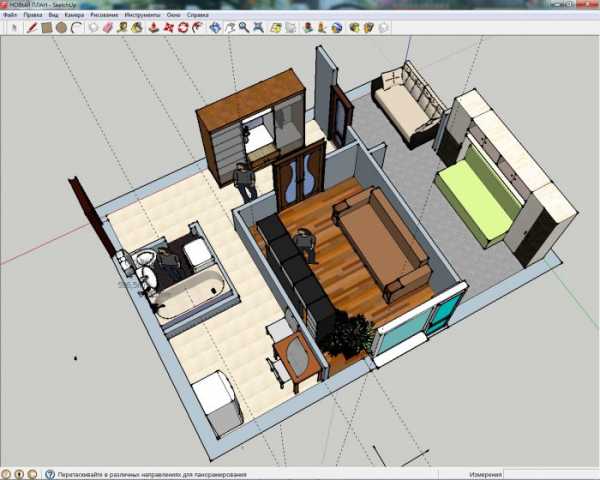Activate the Move tool with red arrows
Viewport: 600px width, 480px height.
[x=168, y=28]
